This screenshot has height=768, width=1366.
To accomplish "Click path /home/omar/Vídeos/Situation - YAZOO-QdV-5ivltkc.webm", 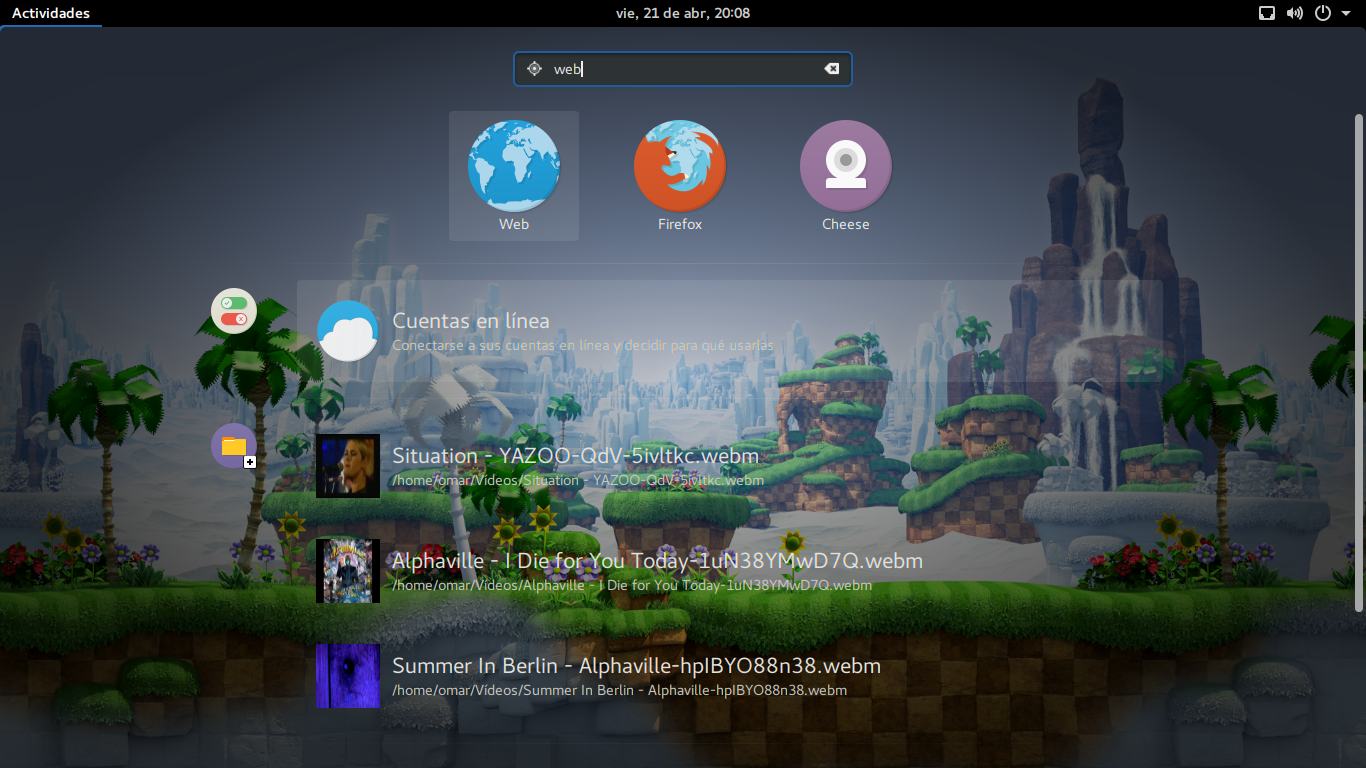I will click(x=578, y=480).
